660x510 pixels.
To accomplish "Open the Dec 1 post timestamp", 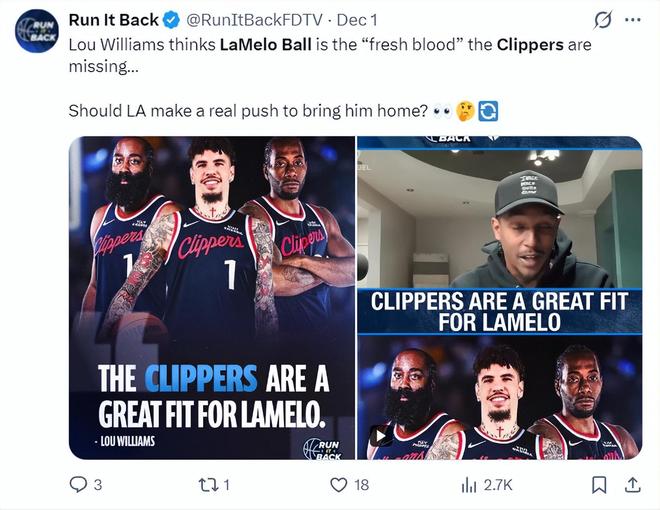I will pyautogui.click(x=357, y=20).
